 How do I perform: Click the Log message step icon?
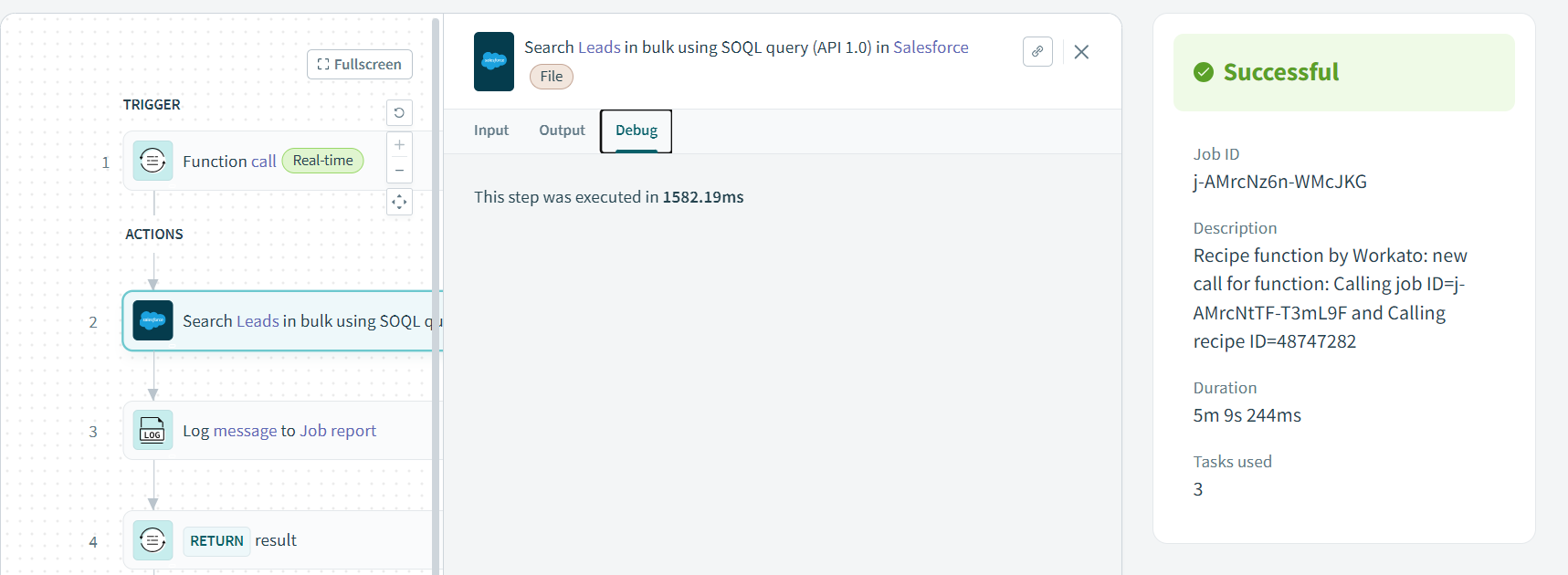153,431
